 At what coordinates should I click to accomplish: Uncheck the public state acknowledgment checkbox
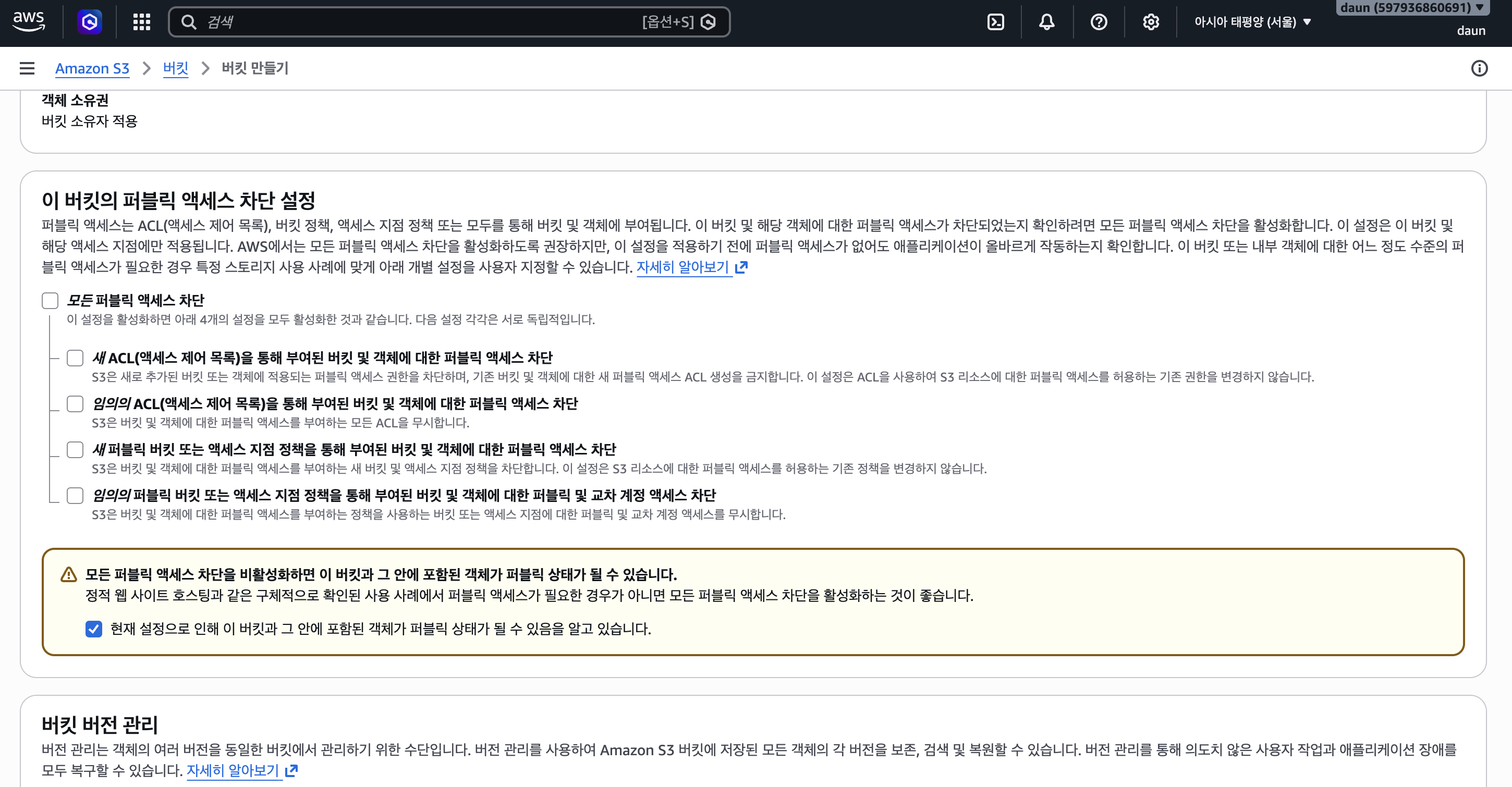[x=94, y=629]
